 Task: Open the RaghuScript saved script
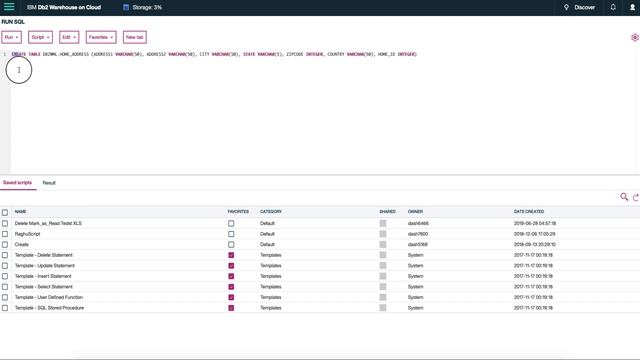pos(27,234)
